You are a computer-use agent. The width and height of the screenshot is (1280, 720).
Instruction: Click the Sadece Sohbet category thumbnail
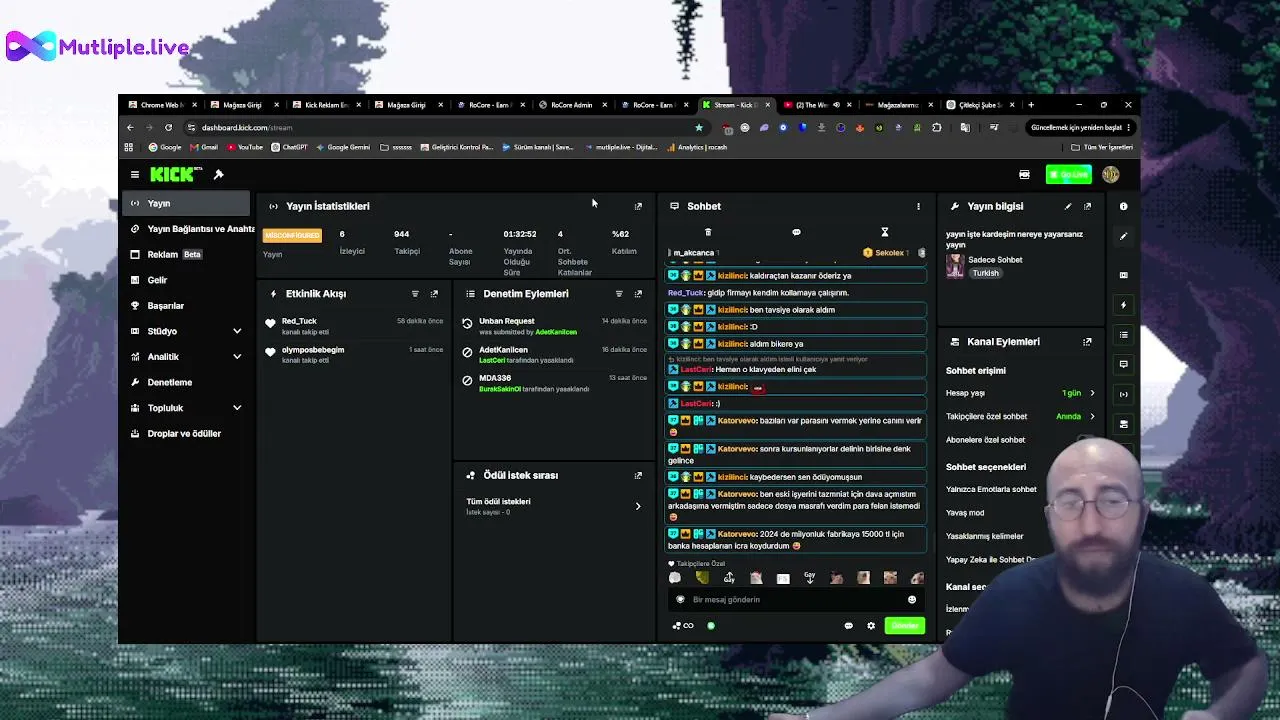coord(955,266)
